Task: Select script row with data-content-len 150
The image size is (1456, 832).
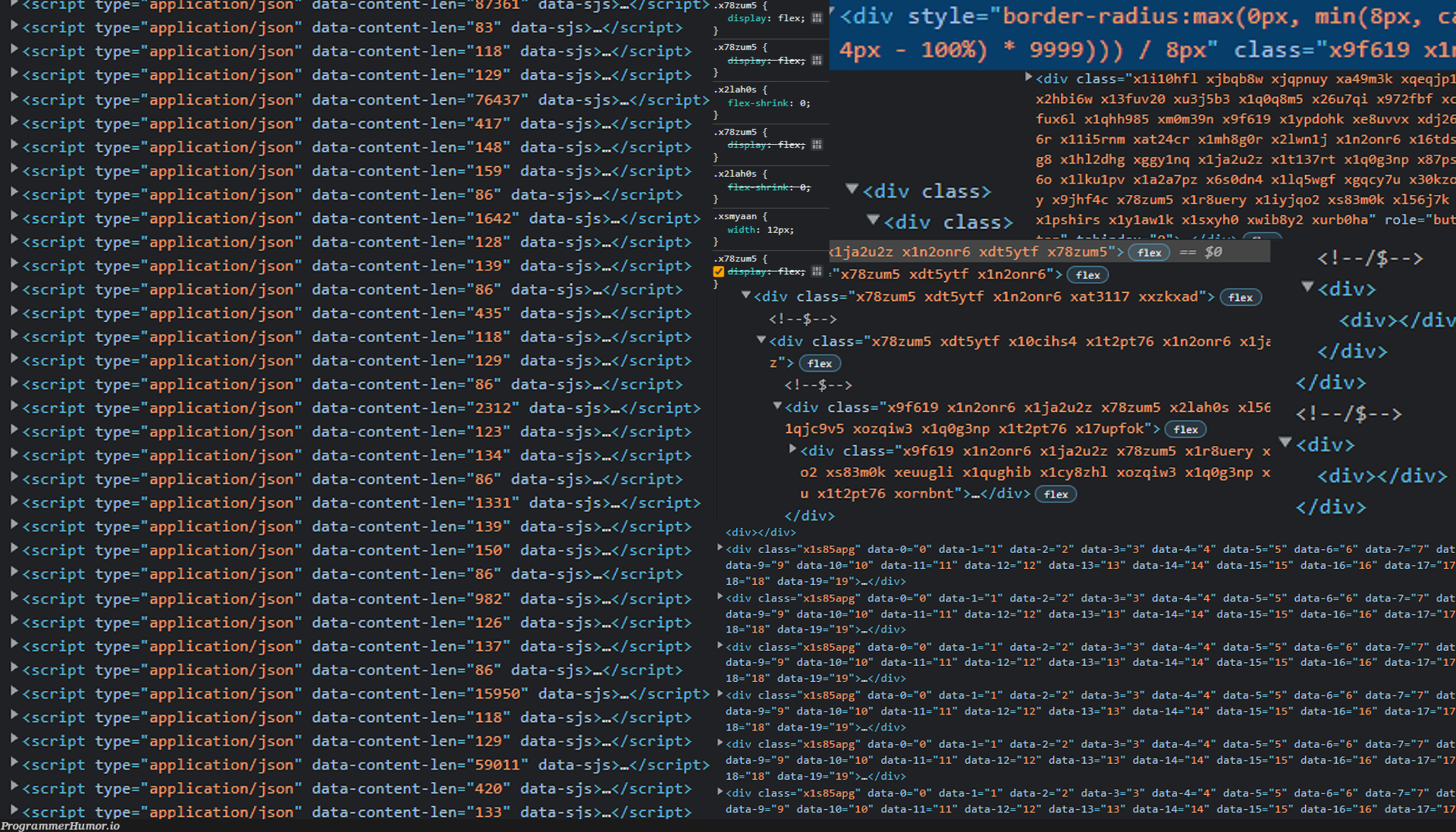Action: (x=356, y=551)
